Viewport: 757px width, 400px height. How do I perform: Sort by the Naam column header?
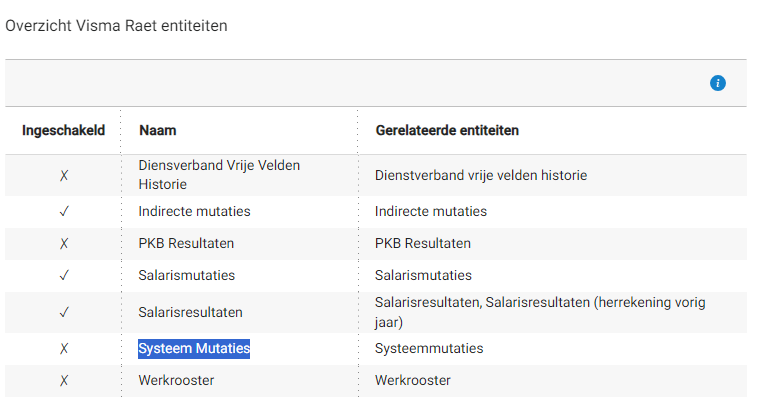[158, 131]
